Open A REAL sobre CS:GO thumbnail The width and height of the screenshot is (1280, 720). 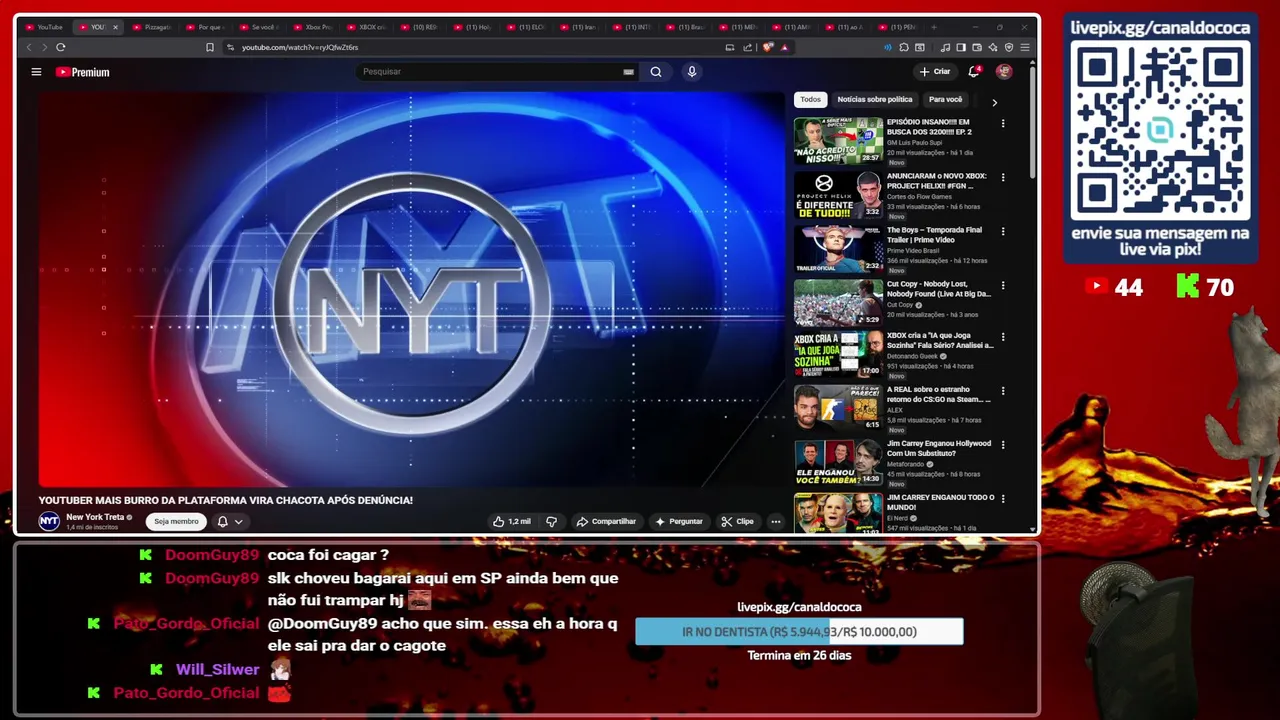[838, 409]
